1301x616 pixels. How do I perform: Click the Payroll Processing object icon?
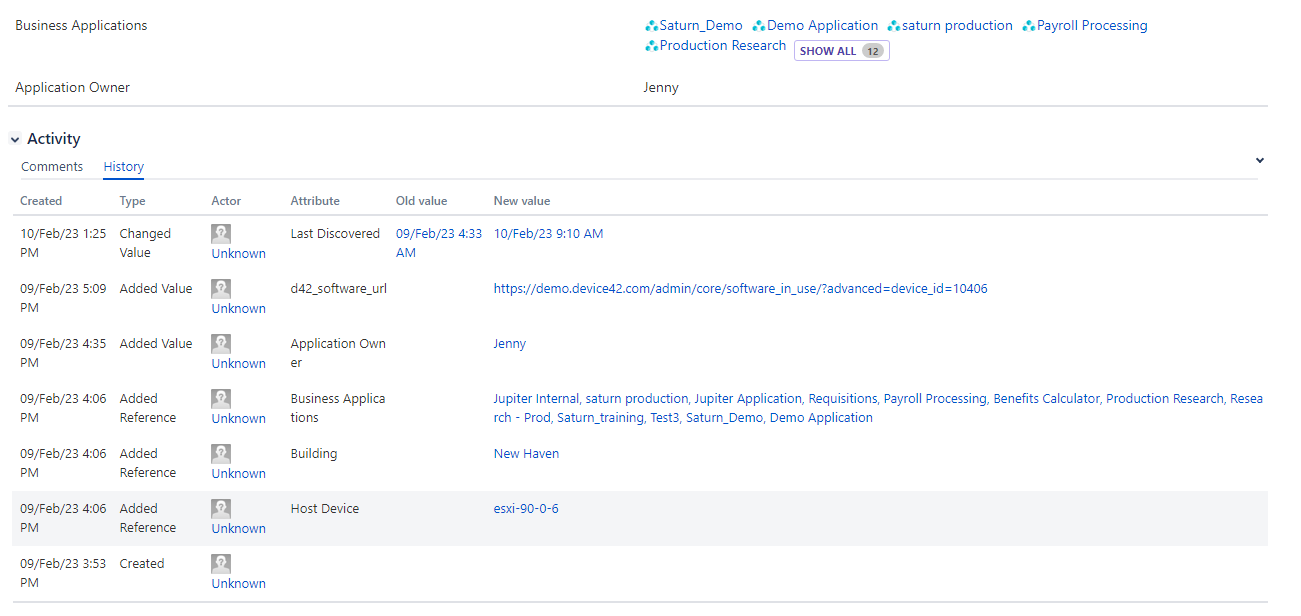pyautogui.click(x=1029, y=26)
